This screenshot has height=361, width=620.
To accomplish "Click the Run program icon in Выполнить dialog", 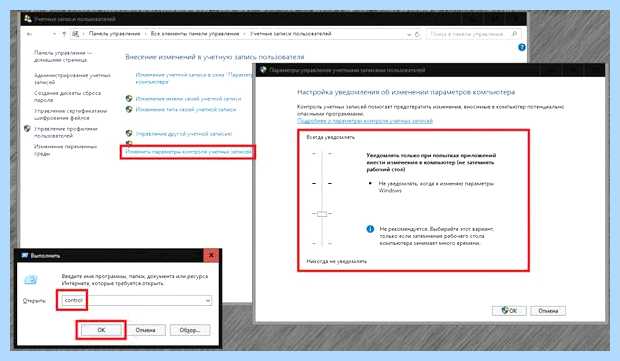I will 31,280.
